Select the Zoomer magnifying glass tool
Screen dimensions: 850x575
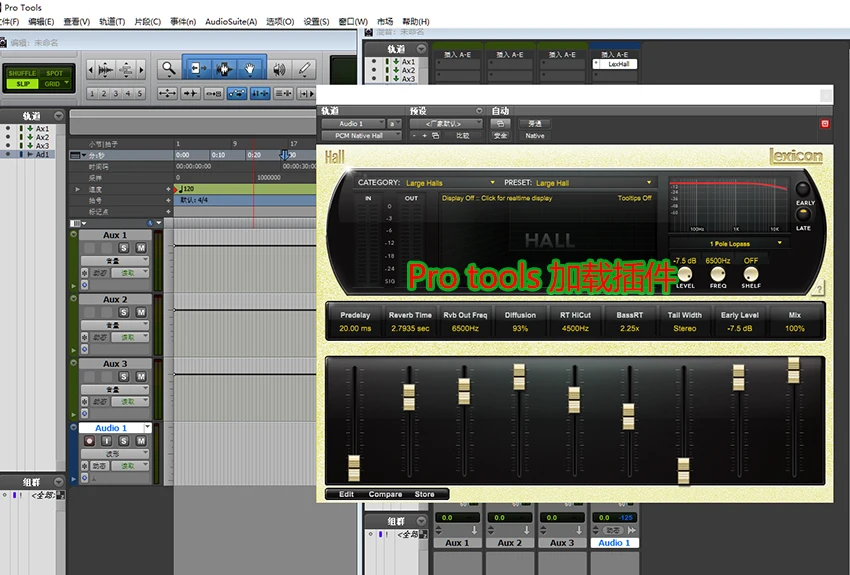coord(169,69)
